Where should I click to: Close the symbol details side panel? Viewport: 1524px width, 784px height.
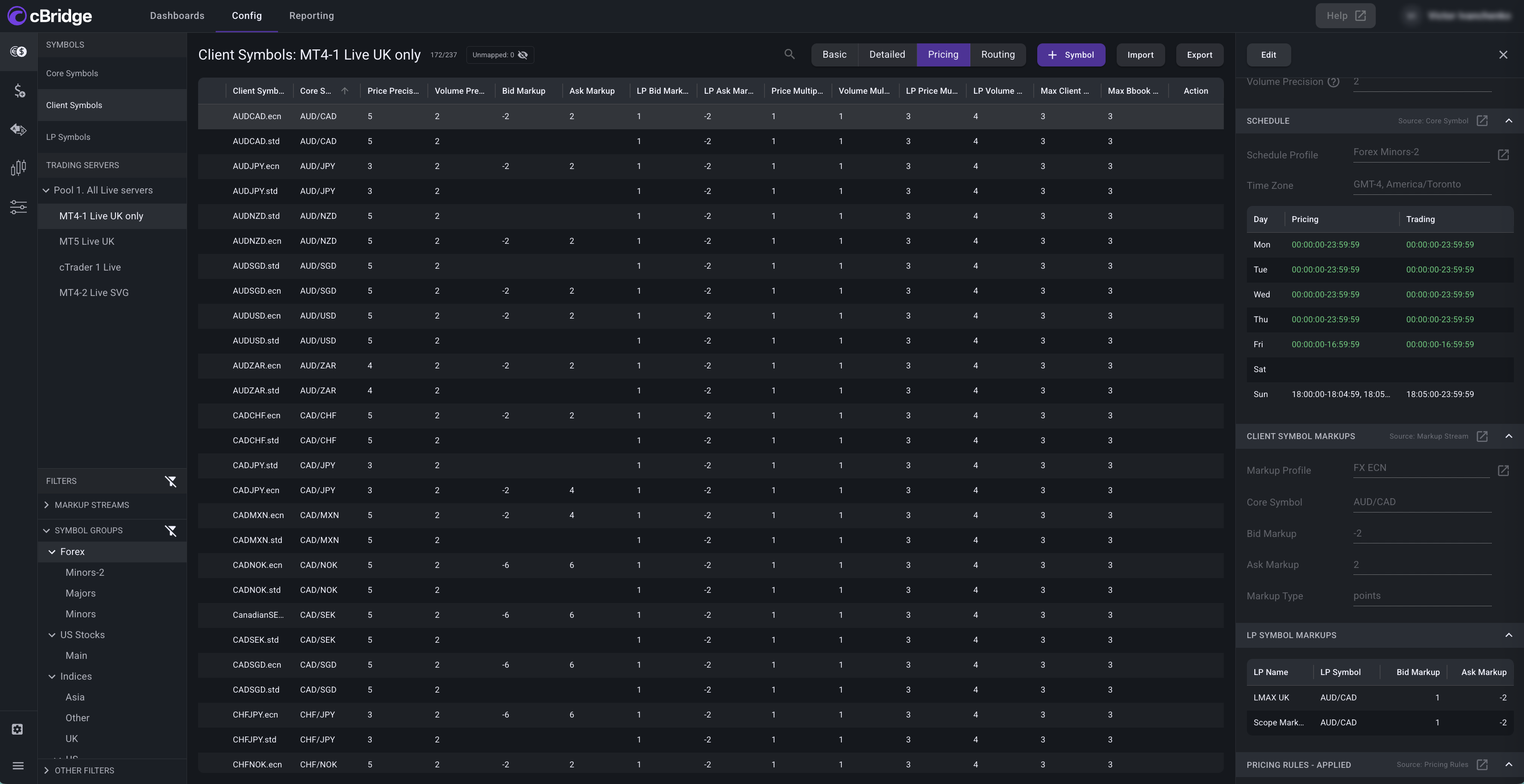pyautogui.click(x=1503, y=55)
